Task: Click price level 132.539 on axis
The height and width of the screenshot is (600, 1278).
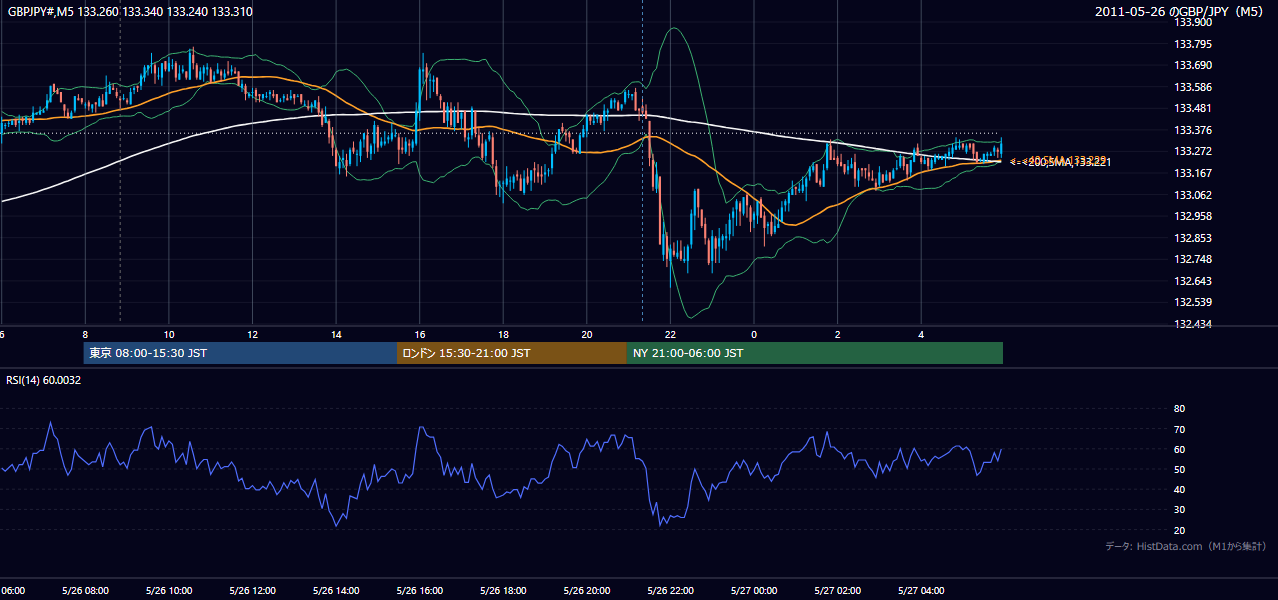Action: 1194,302
